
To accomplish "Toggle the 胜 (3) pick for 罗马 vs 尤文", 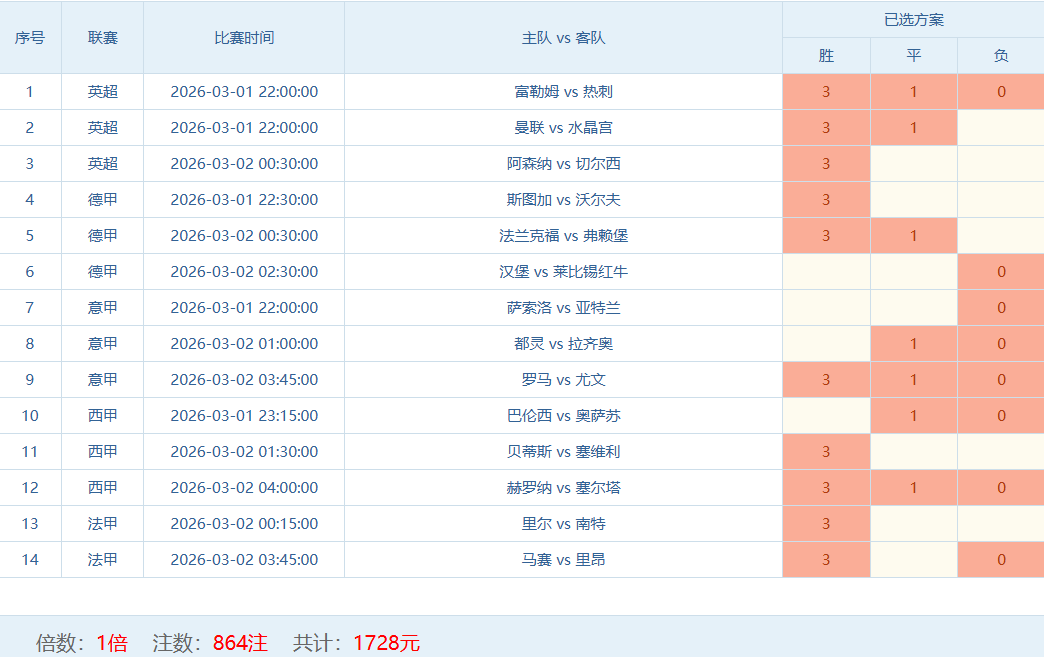I will click(x=826, y=380).
